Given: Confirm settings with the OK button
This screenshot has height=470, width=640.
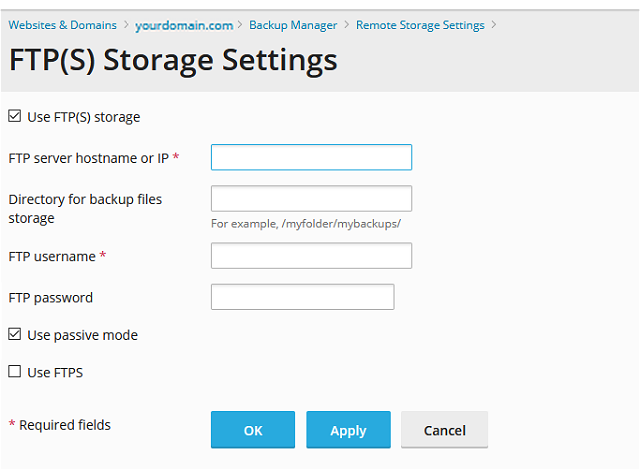Looking at the screenshot, I should pos(253,430).
